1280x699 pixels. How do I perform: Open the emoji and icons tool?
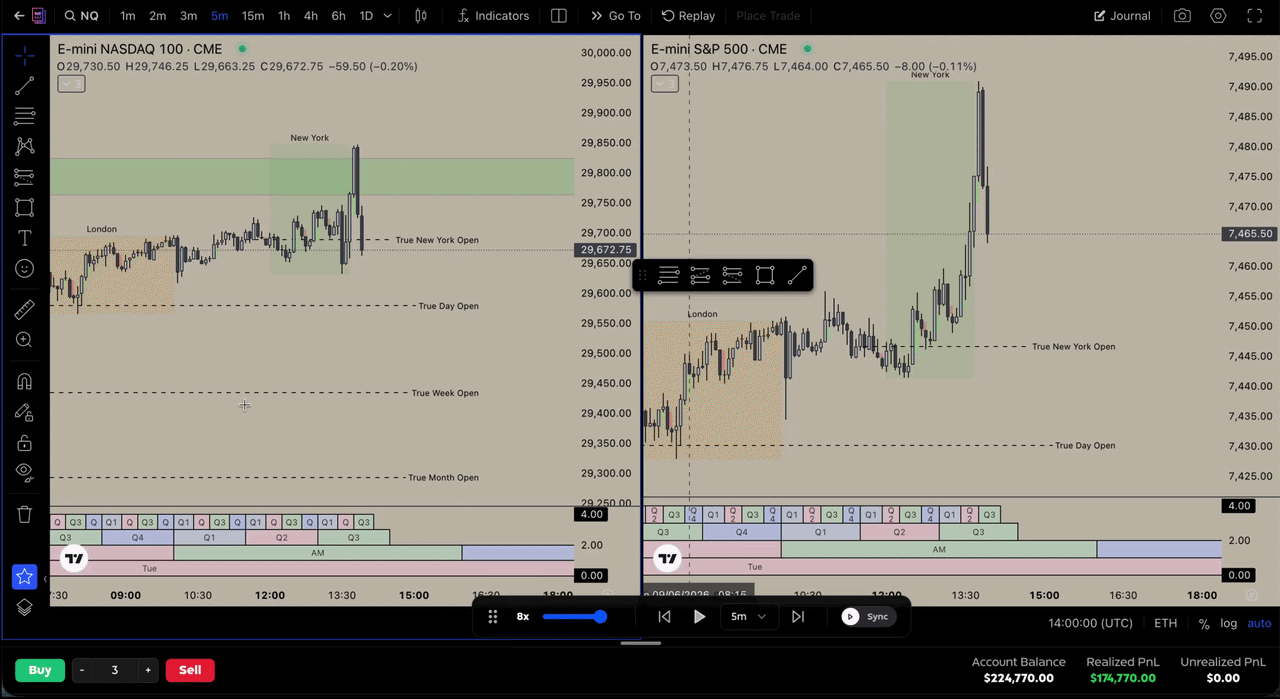pos(25,269)
